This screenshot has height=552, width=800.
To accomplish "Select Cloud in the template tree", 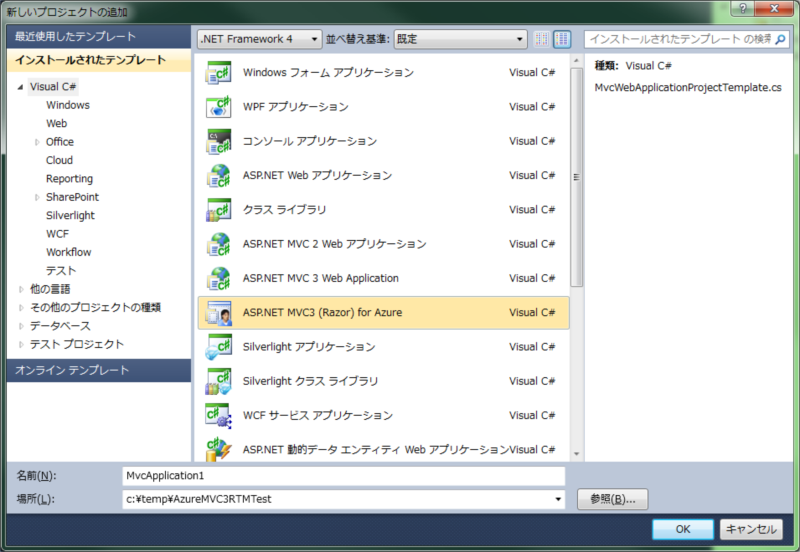I will tap(59, 160).
